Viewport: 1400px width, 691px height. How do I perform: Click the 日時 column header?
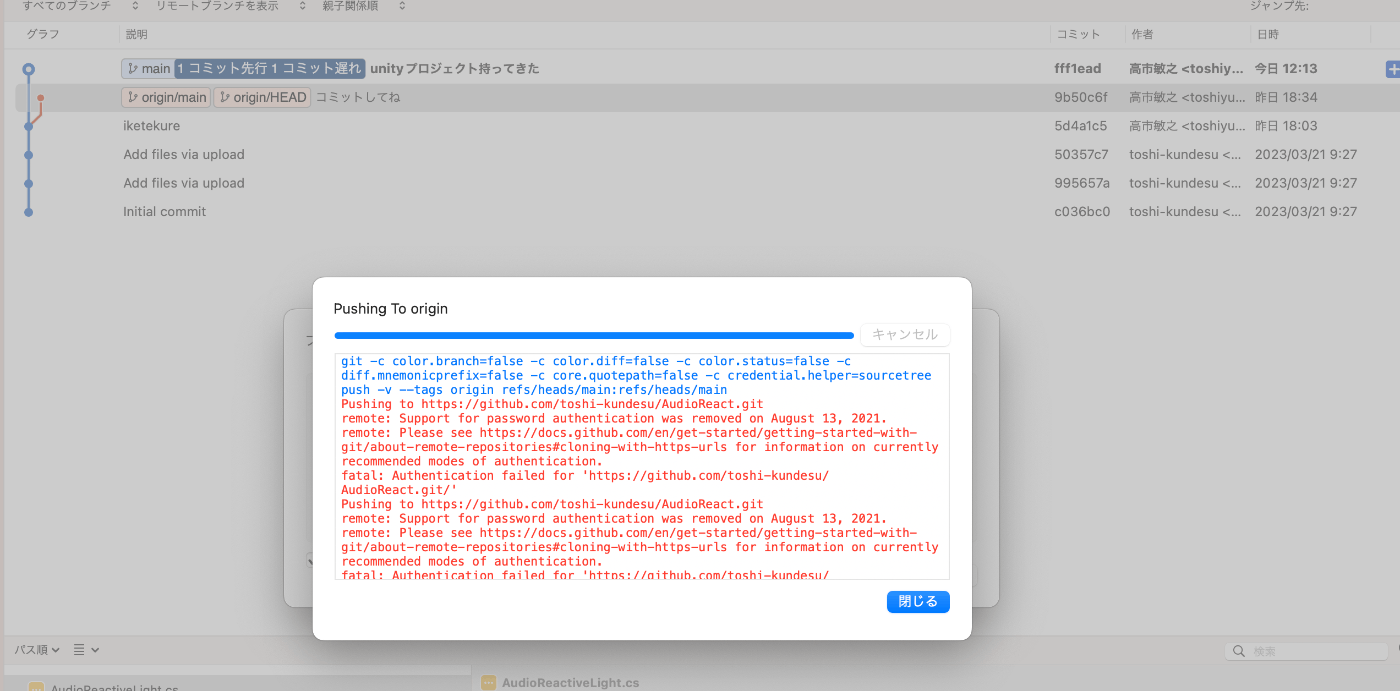pyautogui.click(x=1268, y=33)
